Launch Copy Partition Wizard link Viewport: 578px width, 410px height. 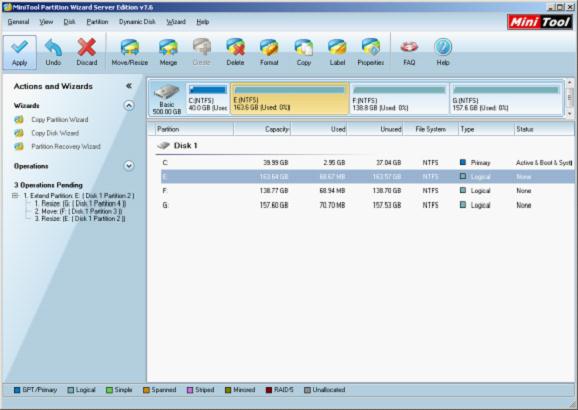pyautogui.click(x=60, y=119)
